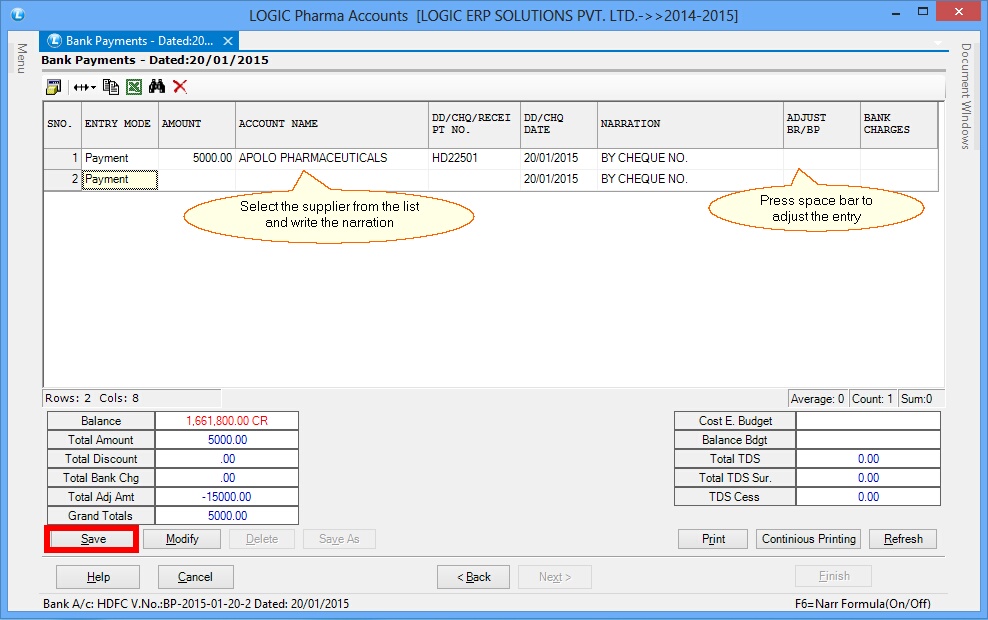Select the HD22501 cheque number cell
Image resolution: width=988 pixels, height=620 pixels.
(x=474, y=158)
